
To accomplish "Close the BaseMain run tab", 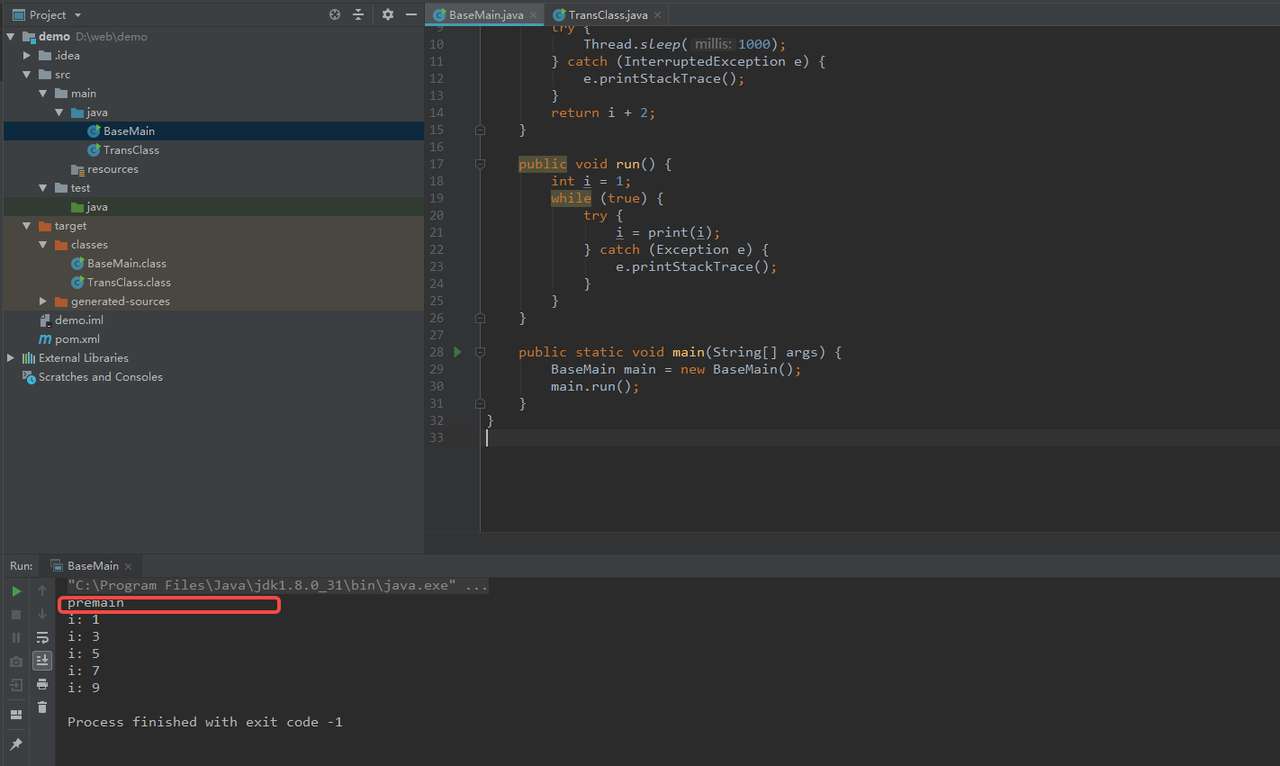I will (x=129, y=566).
